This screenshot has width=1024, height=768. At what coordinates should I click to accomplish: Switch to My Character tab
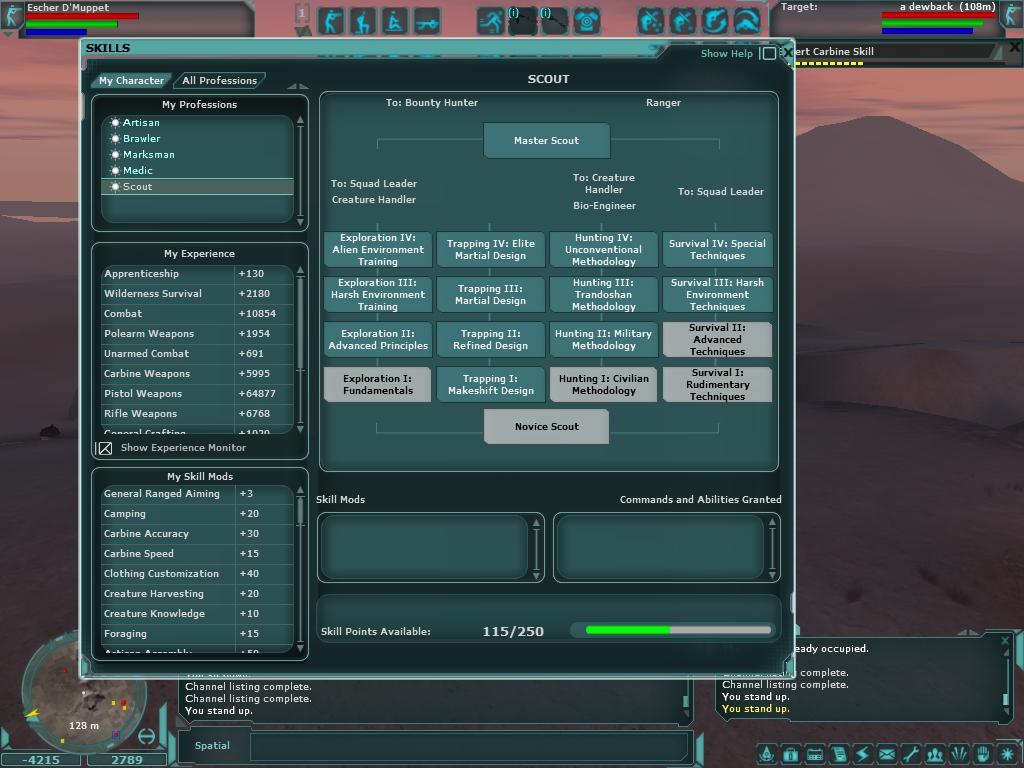[131, 80]
